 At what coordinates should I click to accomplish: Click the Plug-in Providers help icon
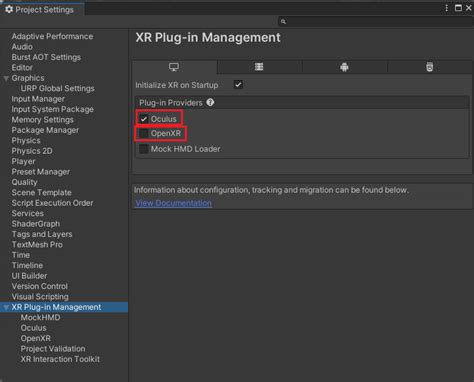[x=210, y=102]
